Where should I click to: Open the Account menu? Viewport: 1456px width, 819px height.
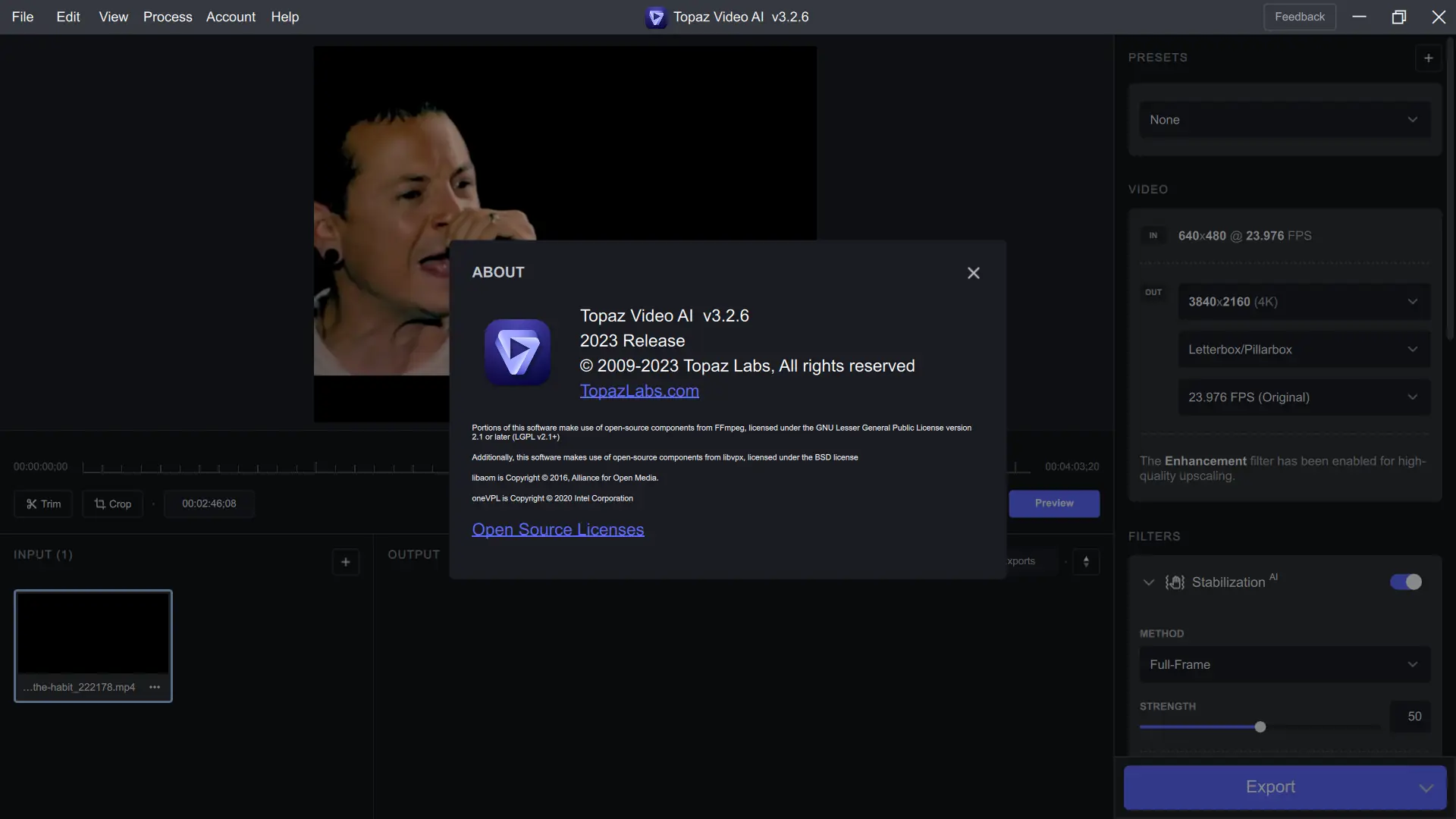coord(231,17)
